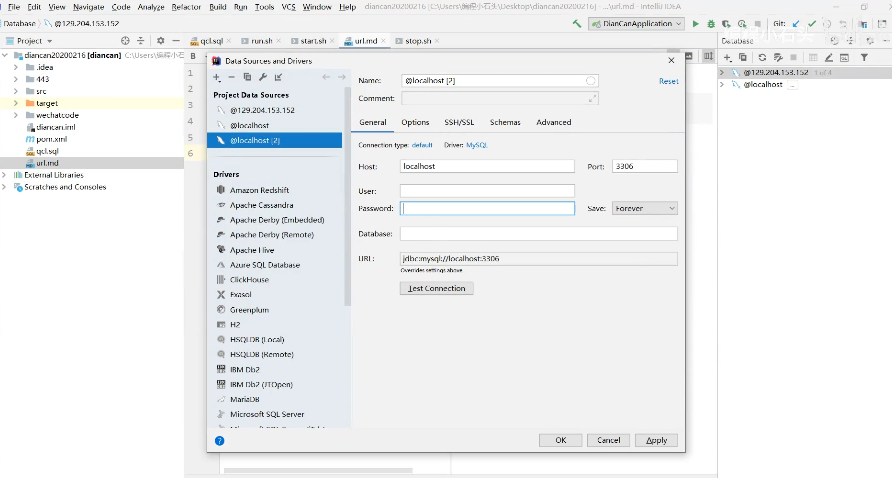The height and width of the screenshot is (478, 892).
Task: Switch to the Schemas tab
Action: [505, 122]
